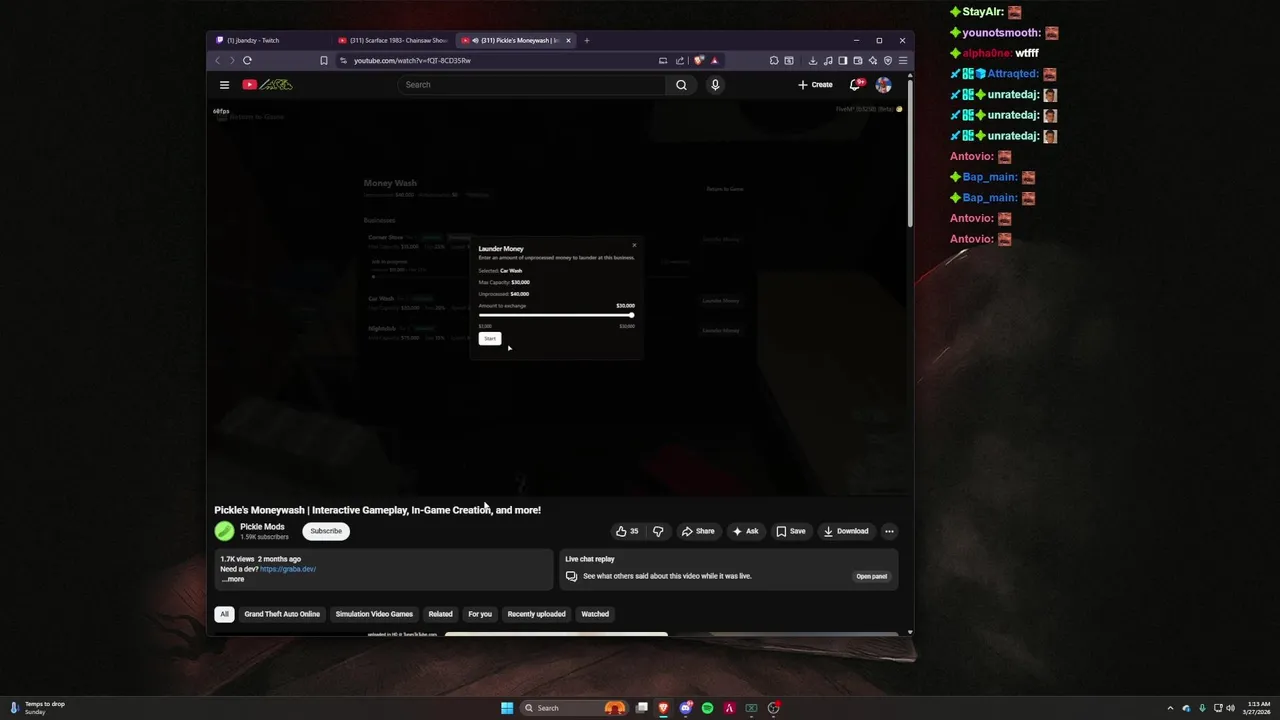Click Live chat replay heading

click(x=590, y=559)
